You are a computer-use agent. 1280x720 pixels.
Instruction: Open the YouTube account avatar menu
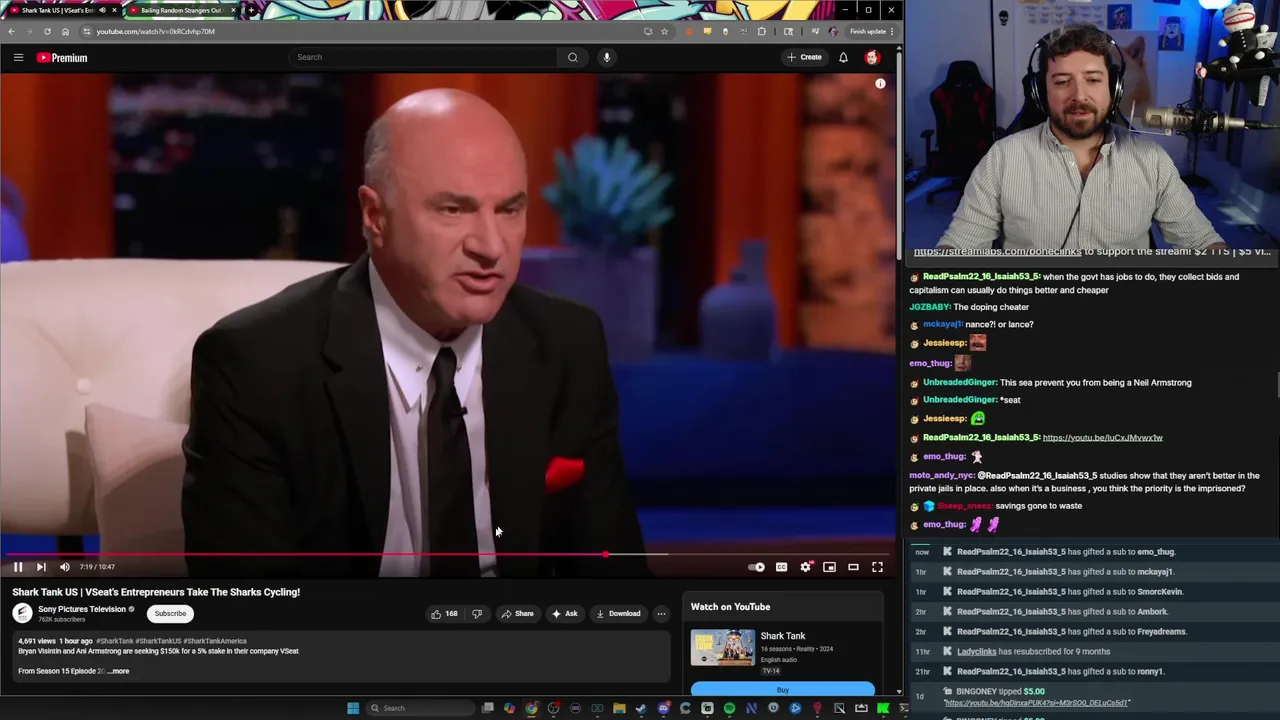(x=872, y=57)
